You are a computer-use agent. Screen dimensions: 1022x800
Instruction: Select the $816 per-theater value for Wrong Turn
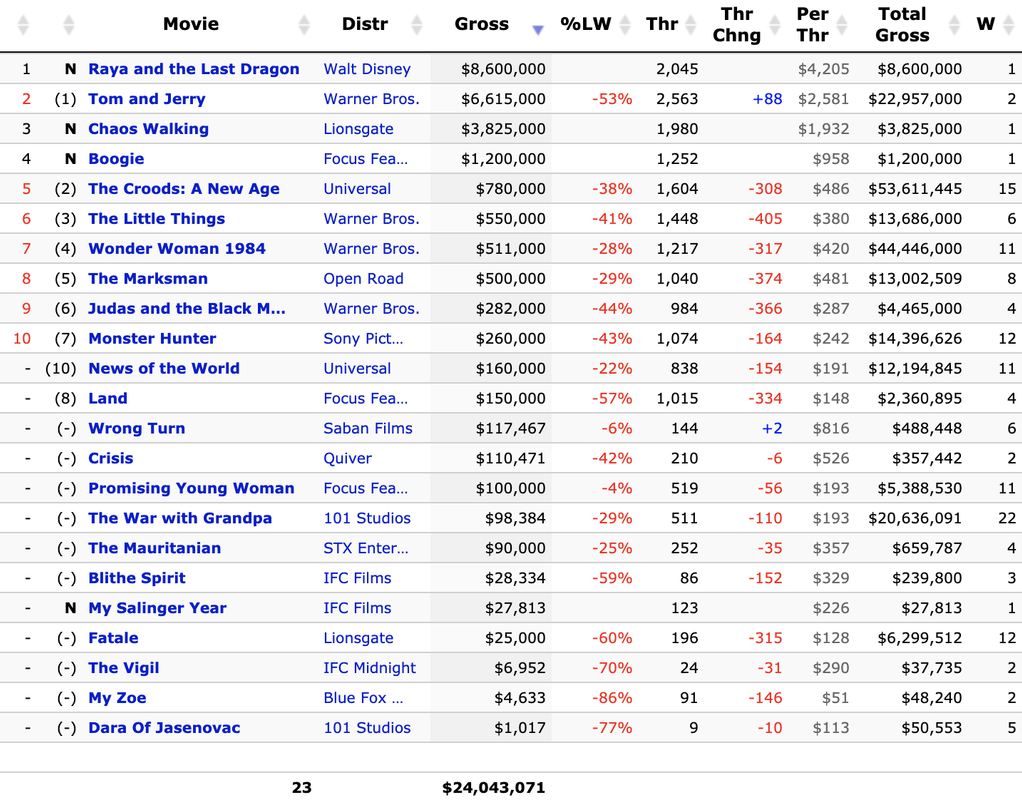coord(831,429)
